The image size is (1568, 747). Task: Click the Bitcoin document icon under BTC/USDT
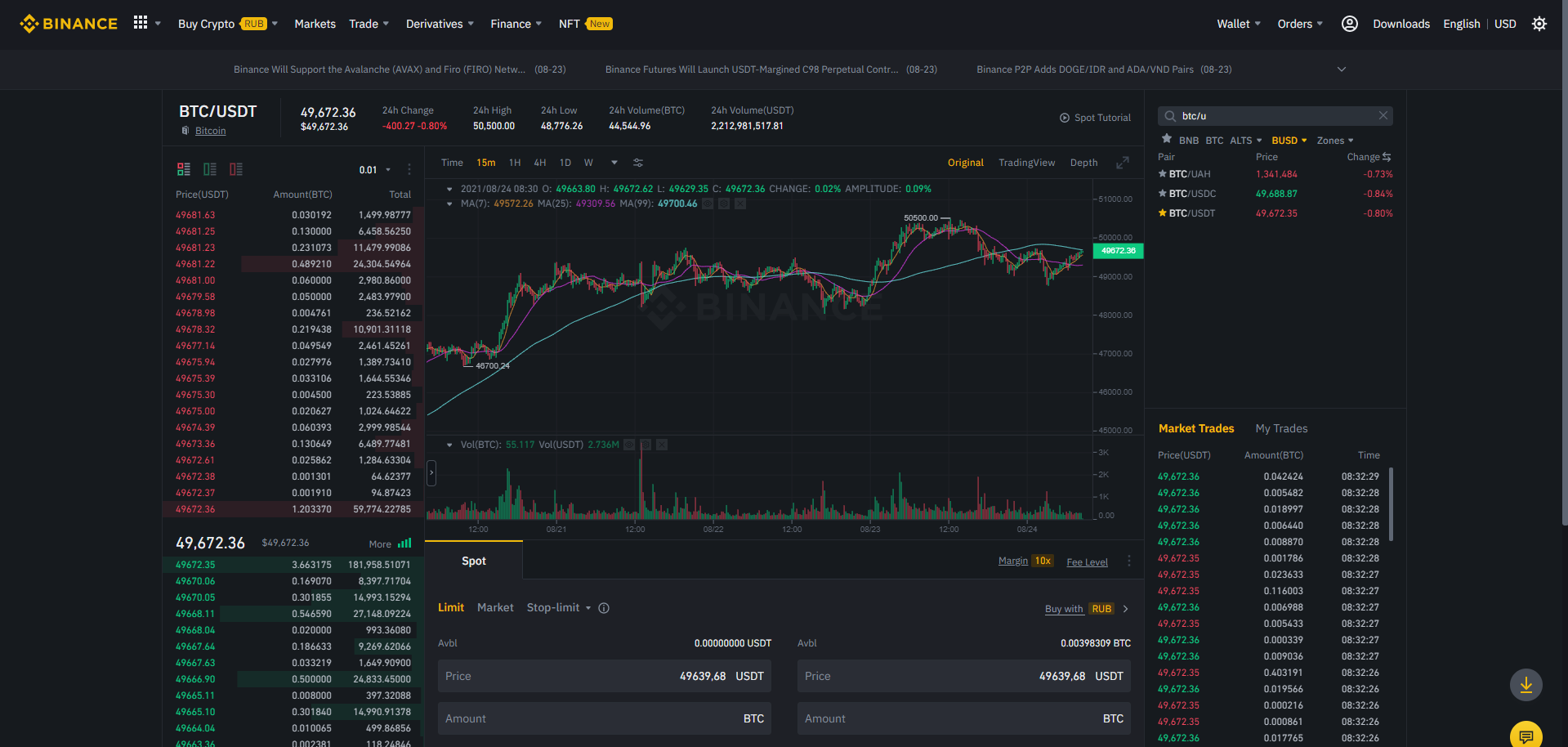coord(185,131)
